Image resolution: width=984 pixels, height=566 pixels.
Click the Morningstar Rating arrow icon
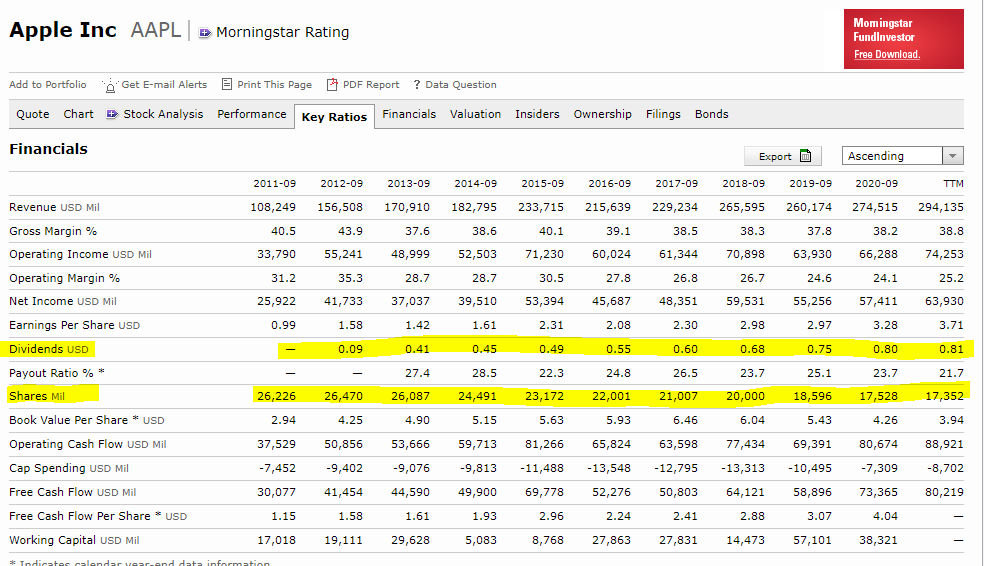click(x=205, y=33)
